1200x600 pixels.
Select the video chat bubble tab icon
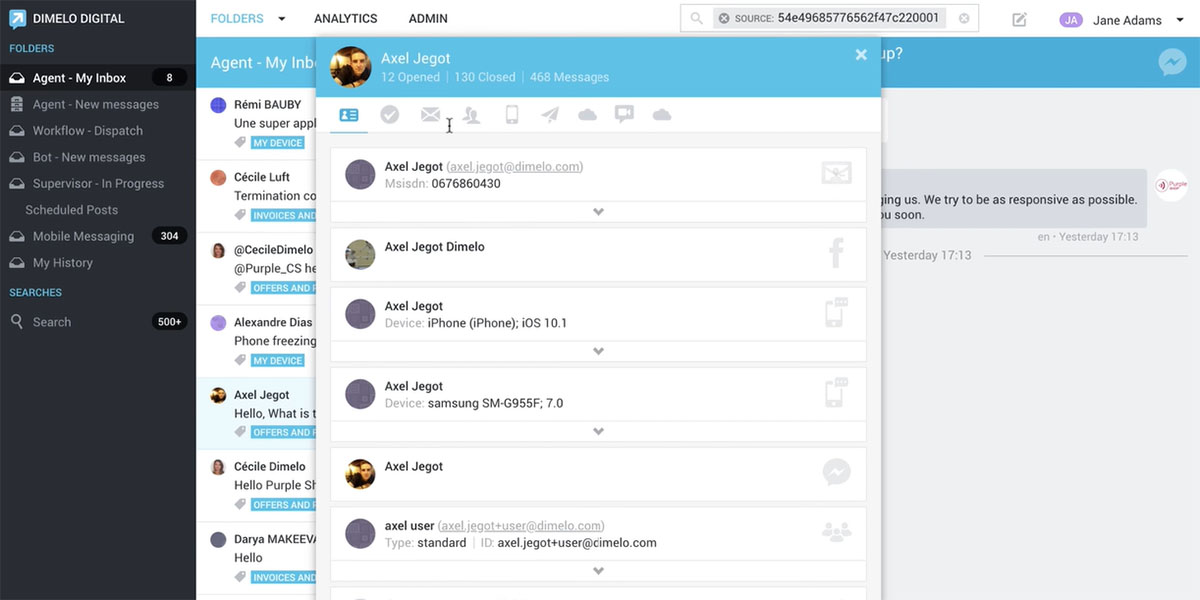point(624,114)
